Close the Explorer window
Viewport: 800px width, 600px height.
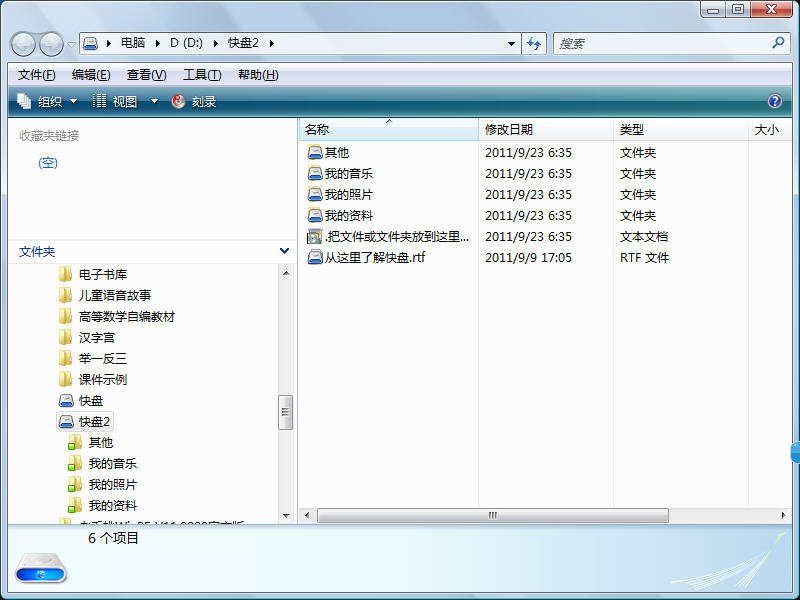[x=771, y=9]
